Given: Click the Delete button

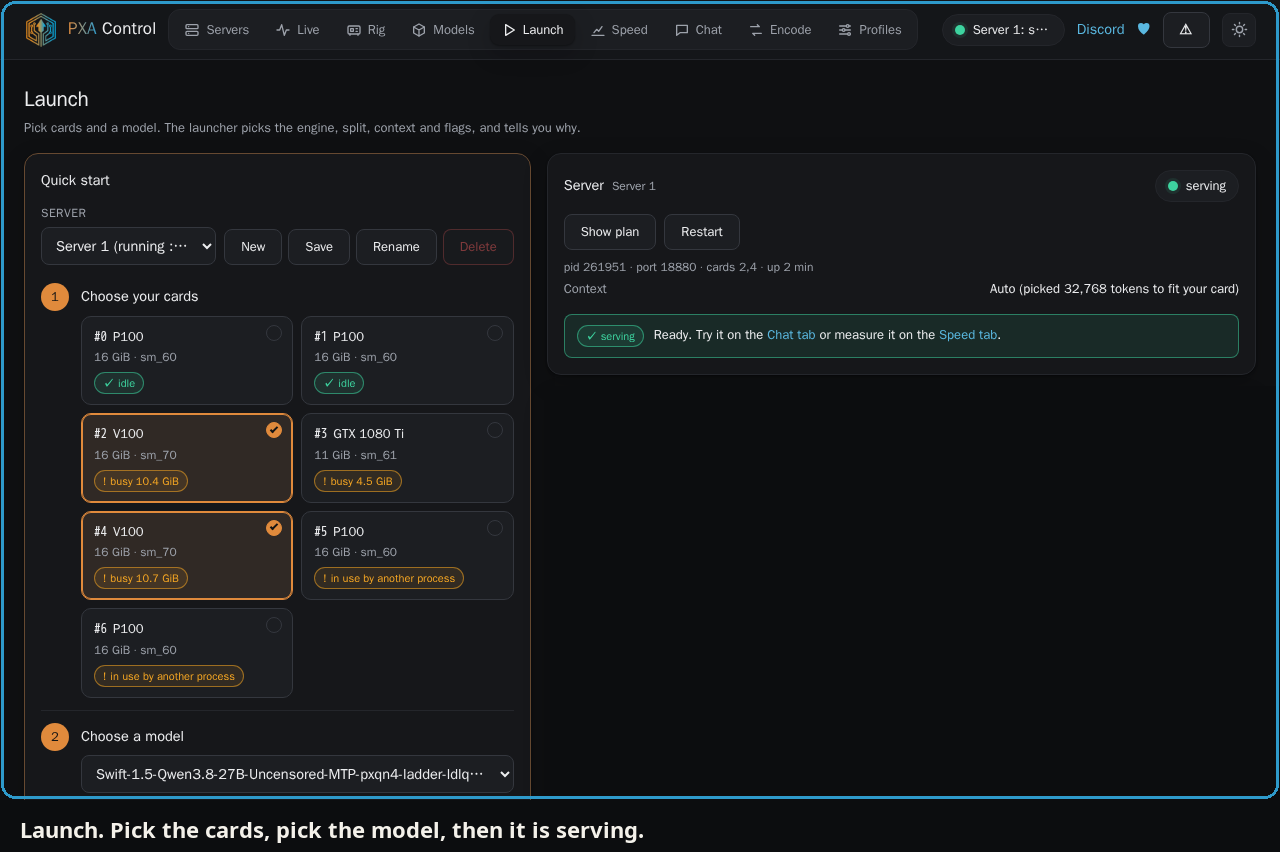Looking at the screenshot, I should click(478, 247).
